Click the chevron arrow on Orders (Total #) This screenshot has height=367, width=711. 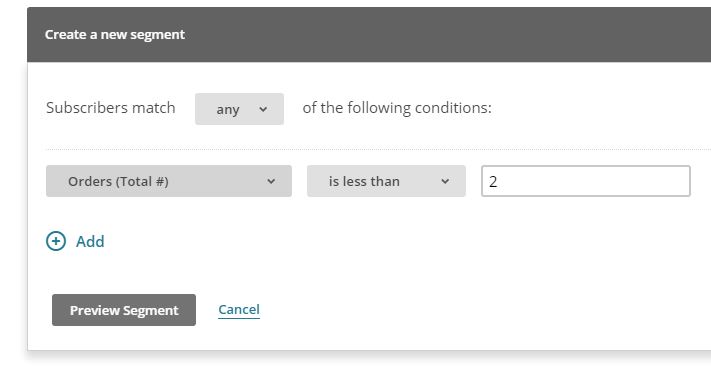click(271, 181)
